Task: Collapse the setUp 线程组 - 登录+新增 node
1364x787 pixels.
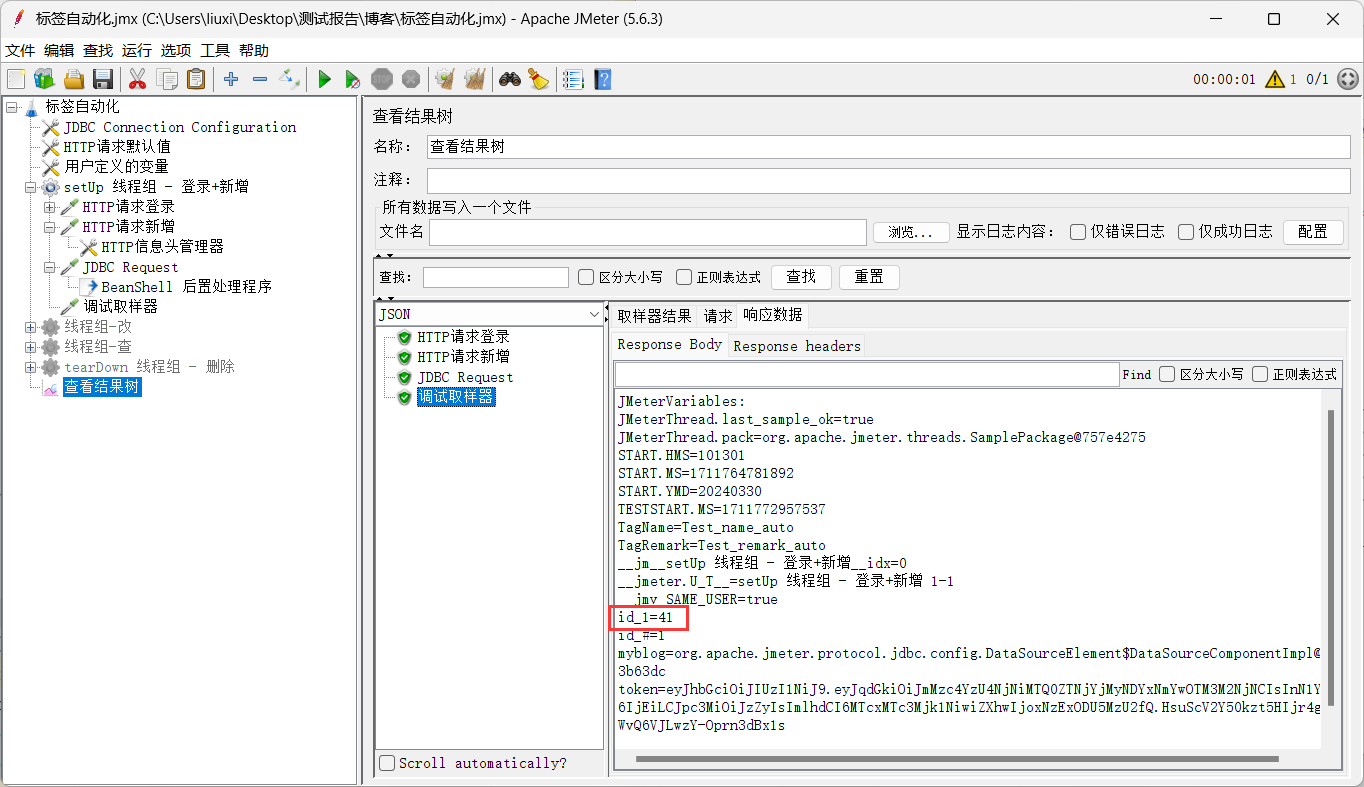Action: point(31,187)
